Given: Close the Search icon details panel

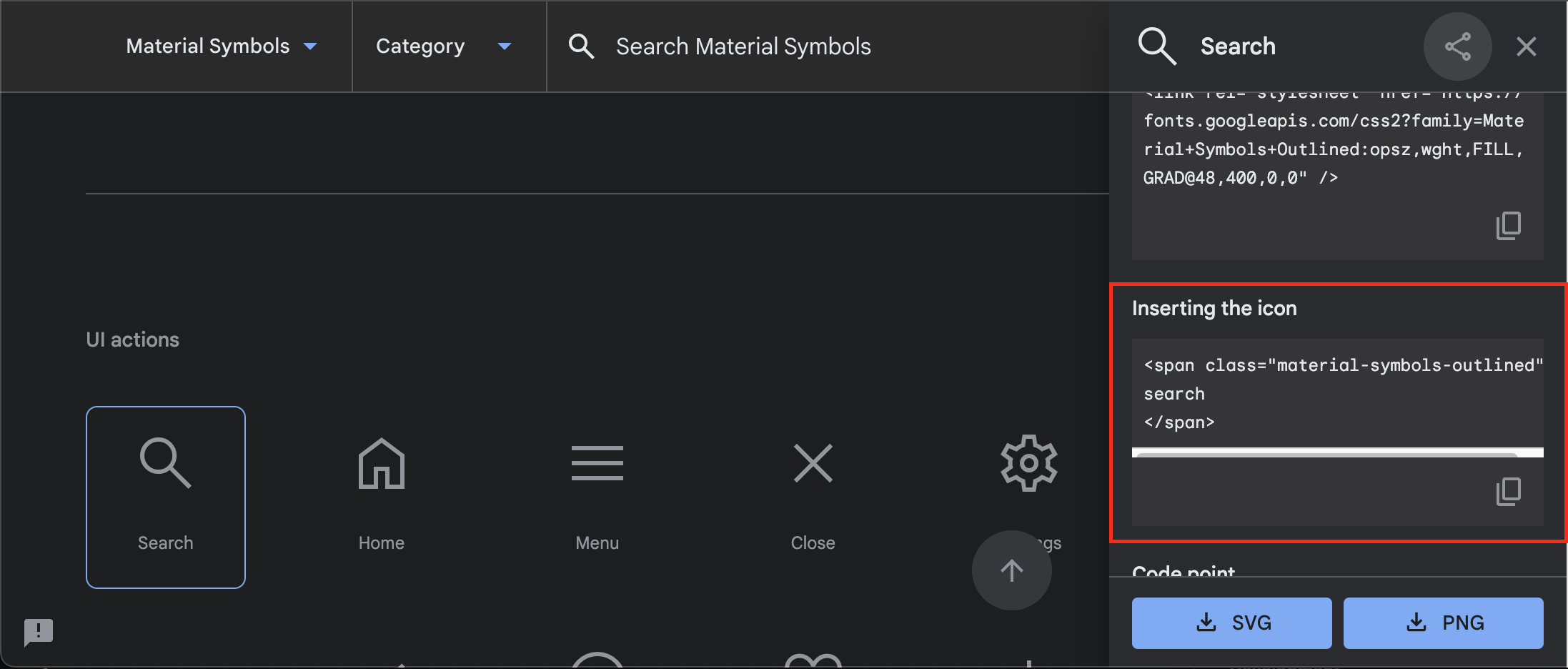Looking at the screenshot, I should pos(1526,47).
